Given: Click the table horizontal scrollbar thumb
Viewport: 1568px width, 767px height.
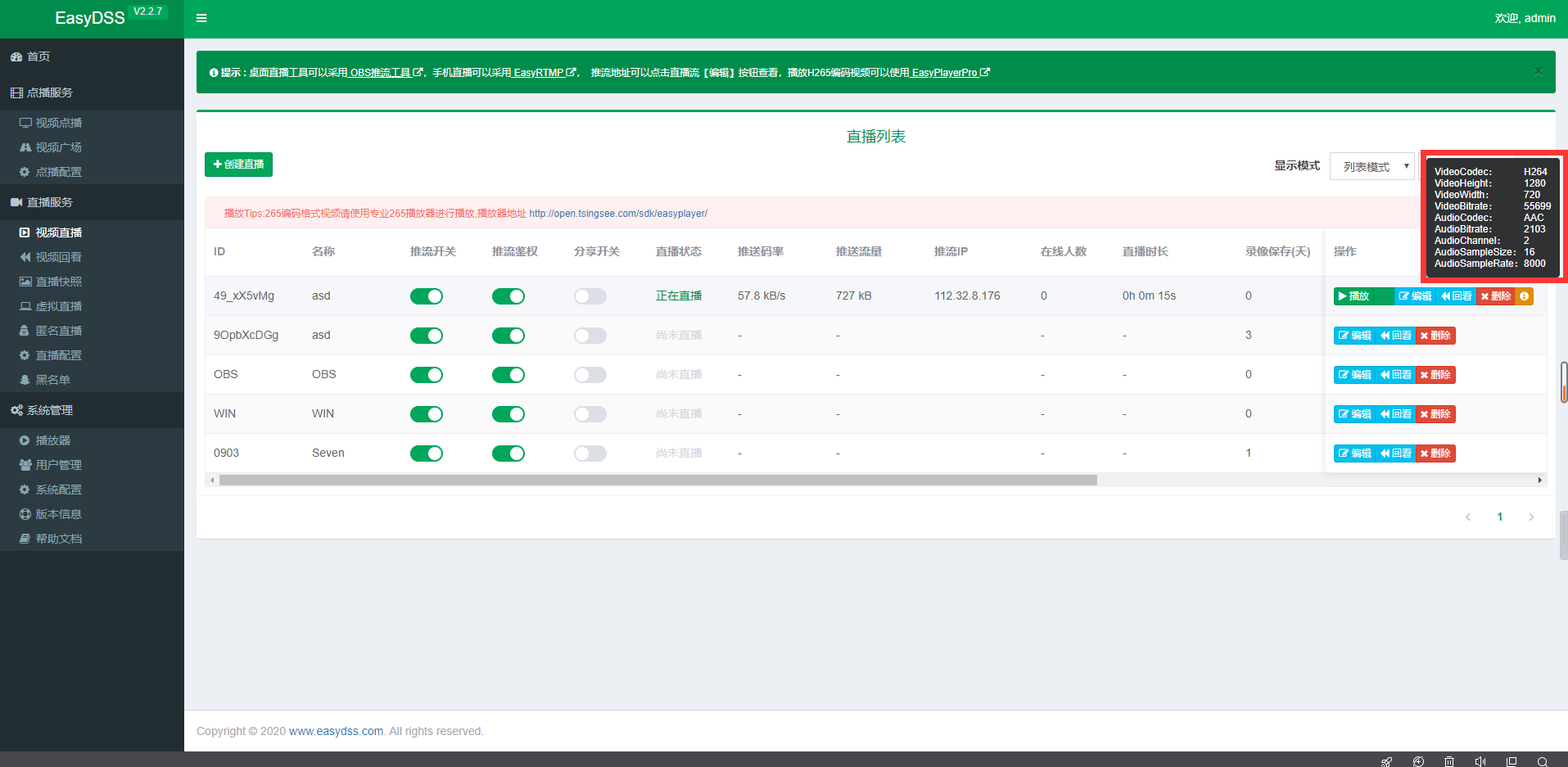Looking at the screenshot, I should [658, 481].
